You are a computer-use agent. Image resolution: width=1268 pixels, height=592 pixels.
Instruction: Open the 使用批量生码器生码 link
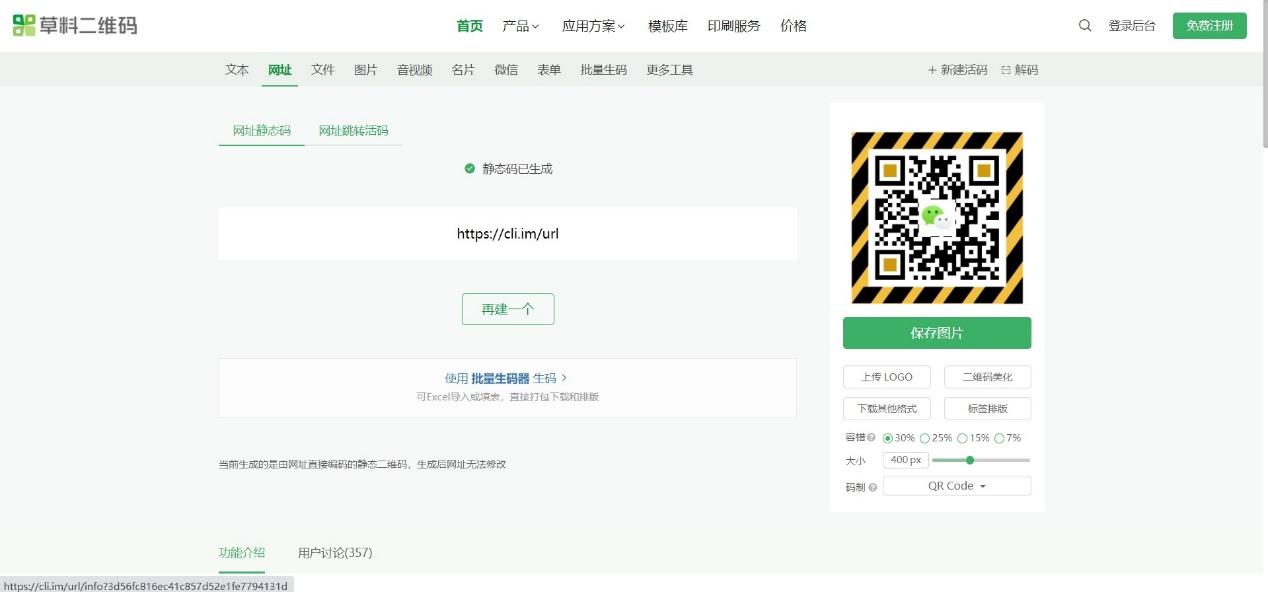pos(506,378)
